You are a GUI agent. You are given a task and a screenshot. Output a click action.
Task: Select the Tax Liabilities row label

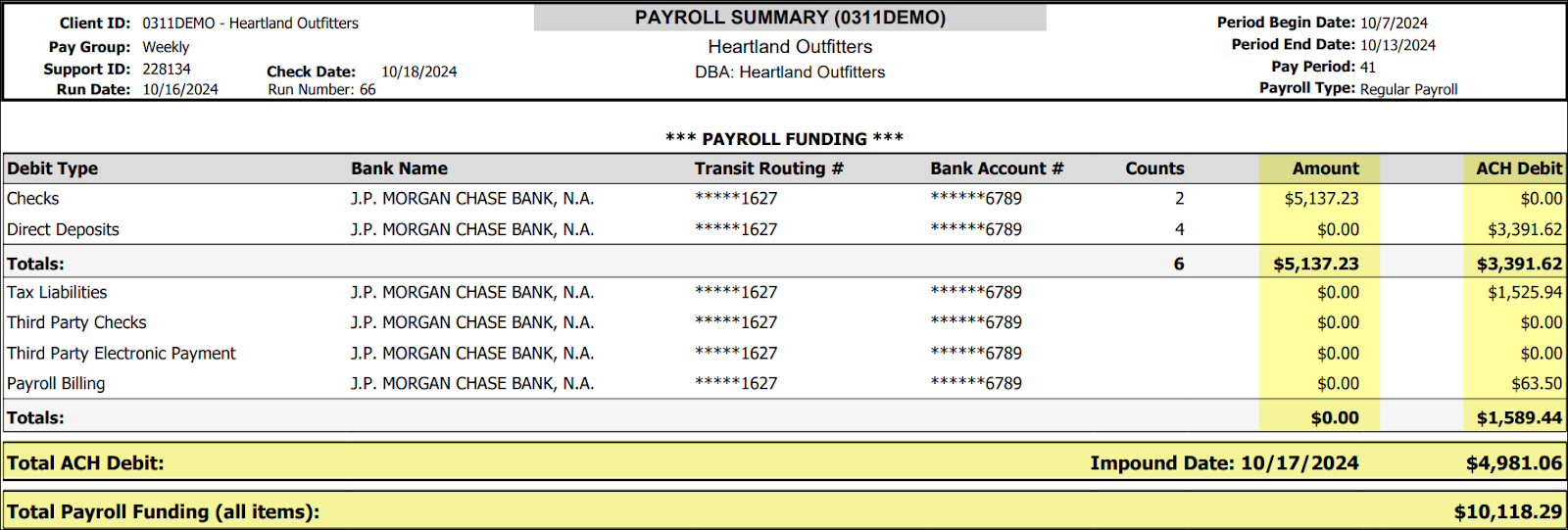pos(57,292)
